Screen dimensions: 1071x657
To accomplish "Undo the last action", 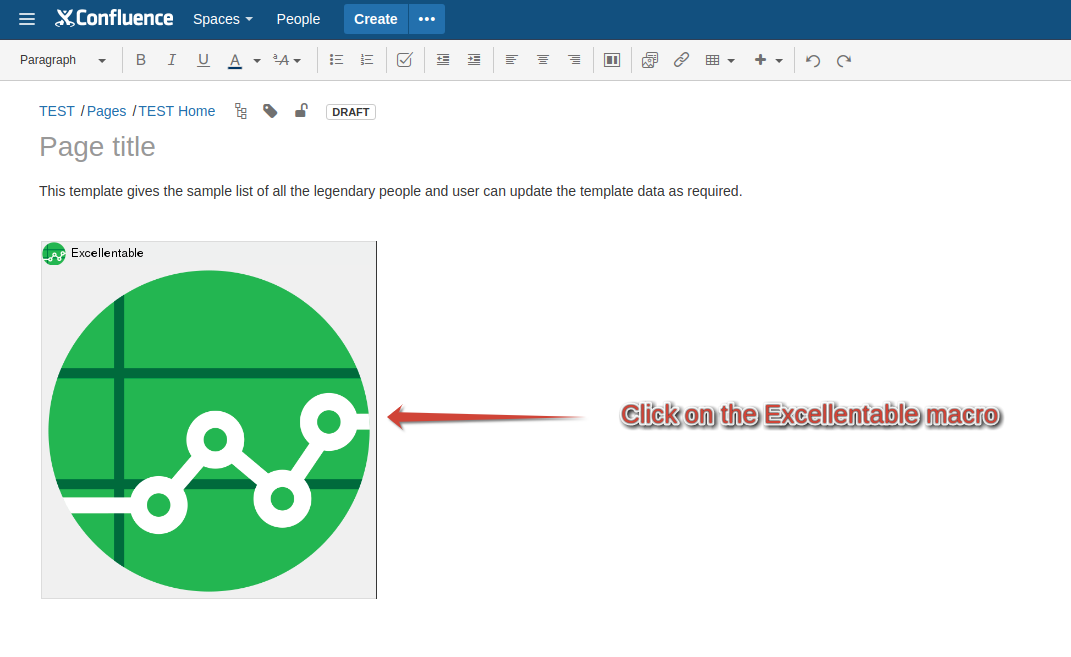I will [813, 60].
